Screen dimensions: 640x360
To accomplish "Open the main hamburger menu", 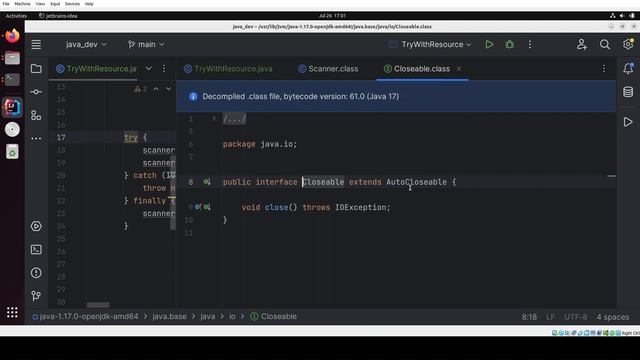I will click(x=36, y=44).
